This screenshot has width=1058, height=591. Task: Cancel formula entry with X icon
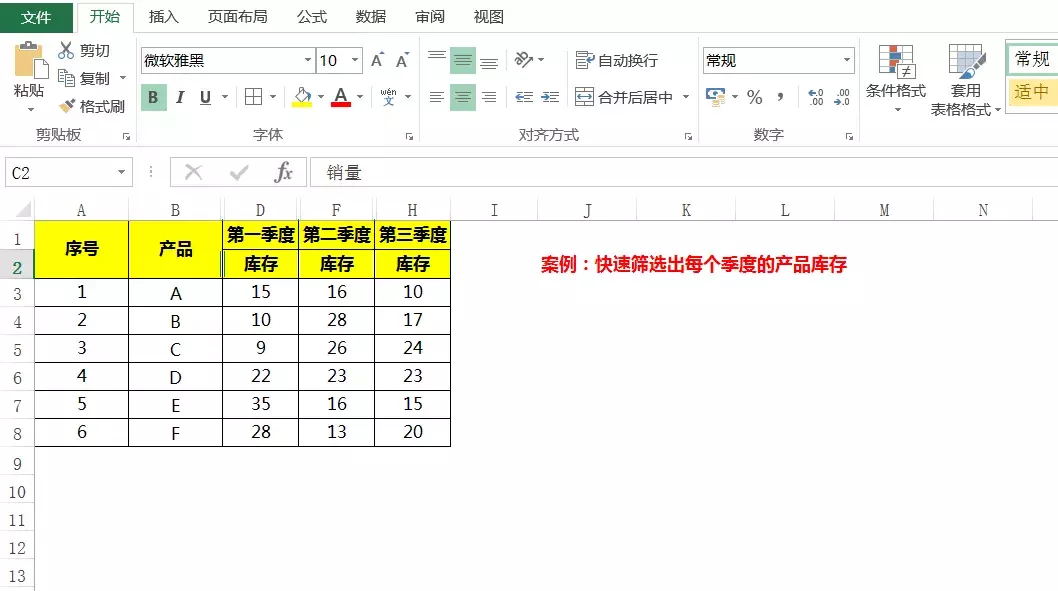(x=194, y=173)
